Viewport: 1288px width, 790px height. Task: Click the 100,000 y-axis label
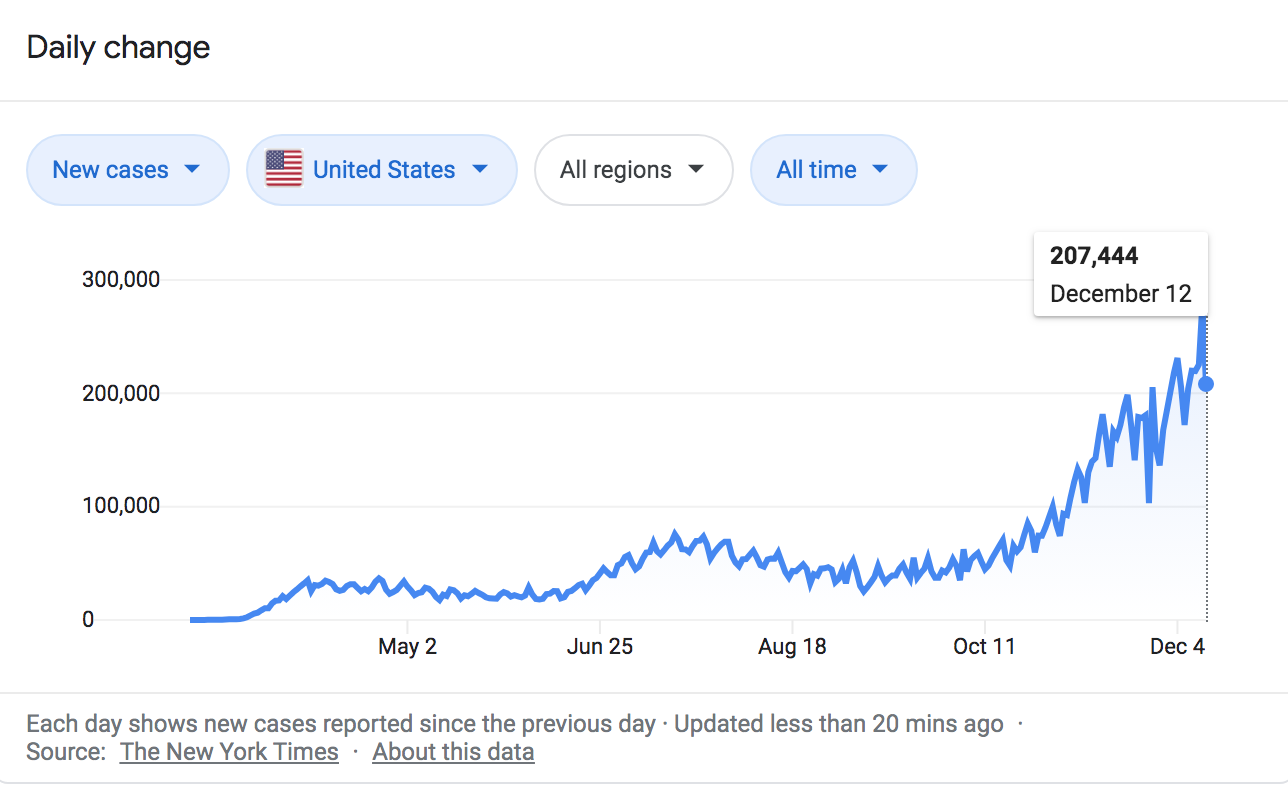click(120, 506)
